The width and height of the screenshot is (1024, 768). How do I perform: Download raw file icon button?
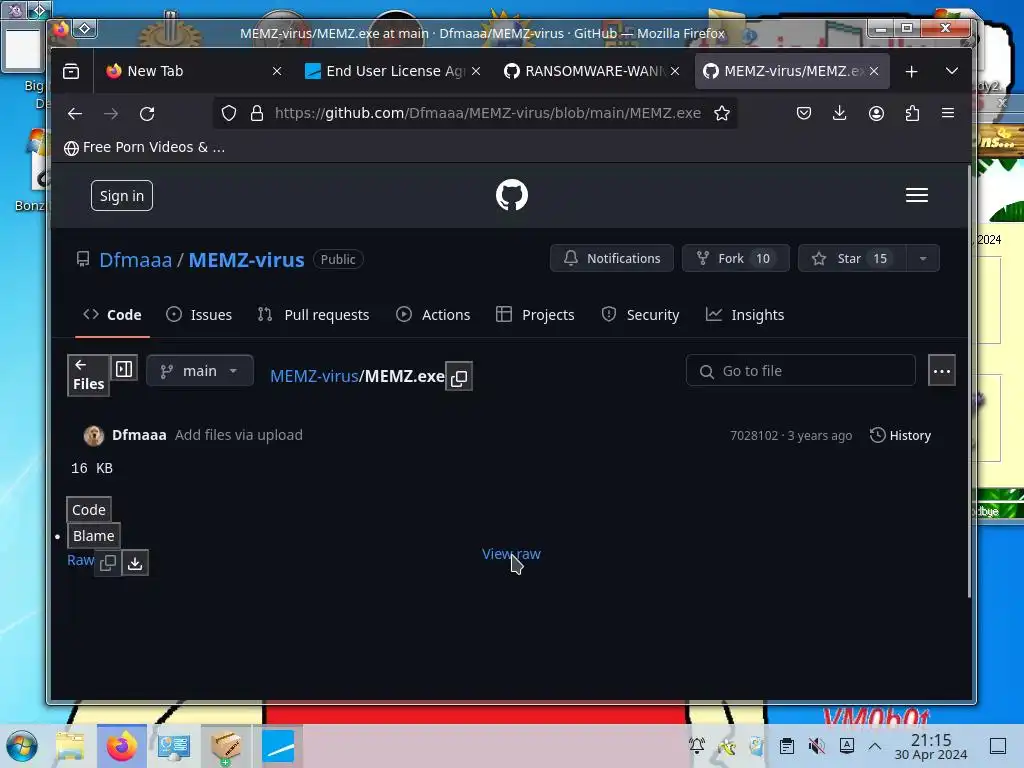[135, 562]
